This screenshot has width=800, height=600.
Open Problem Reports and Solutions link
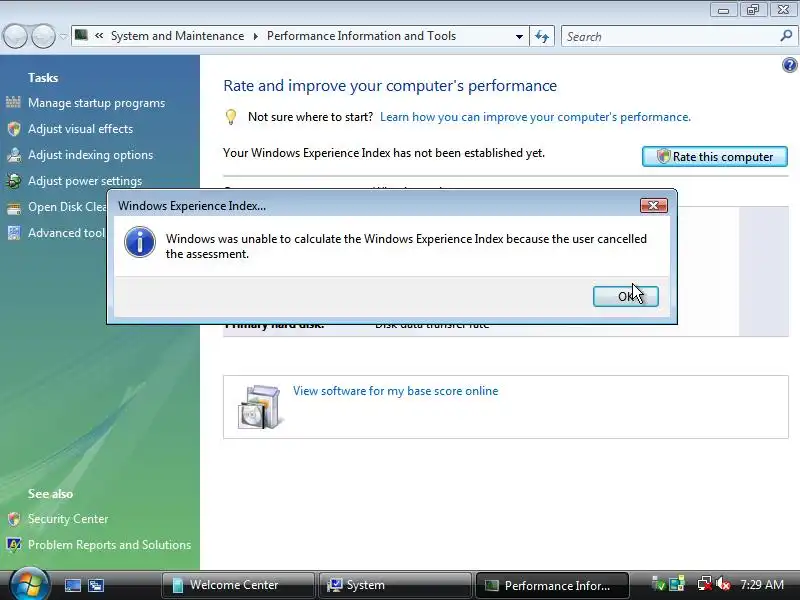(109, 545)
